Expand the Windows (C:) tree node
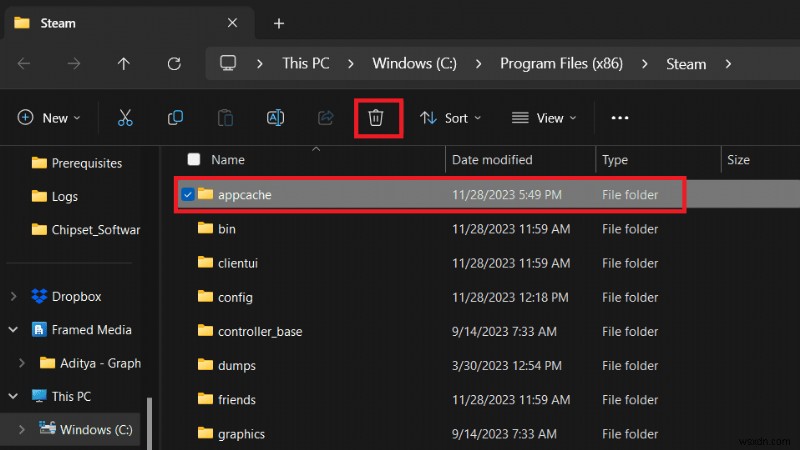 (x=21, y=430)
